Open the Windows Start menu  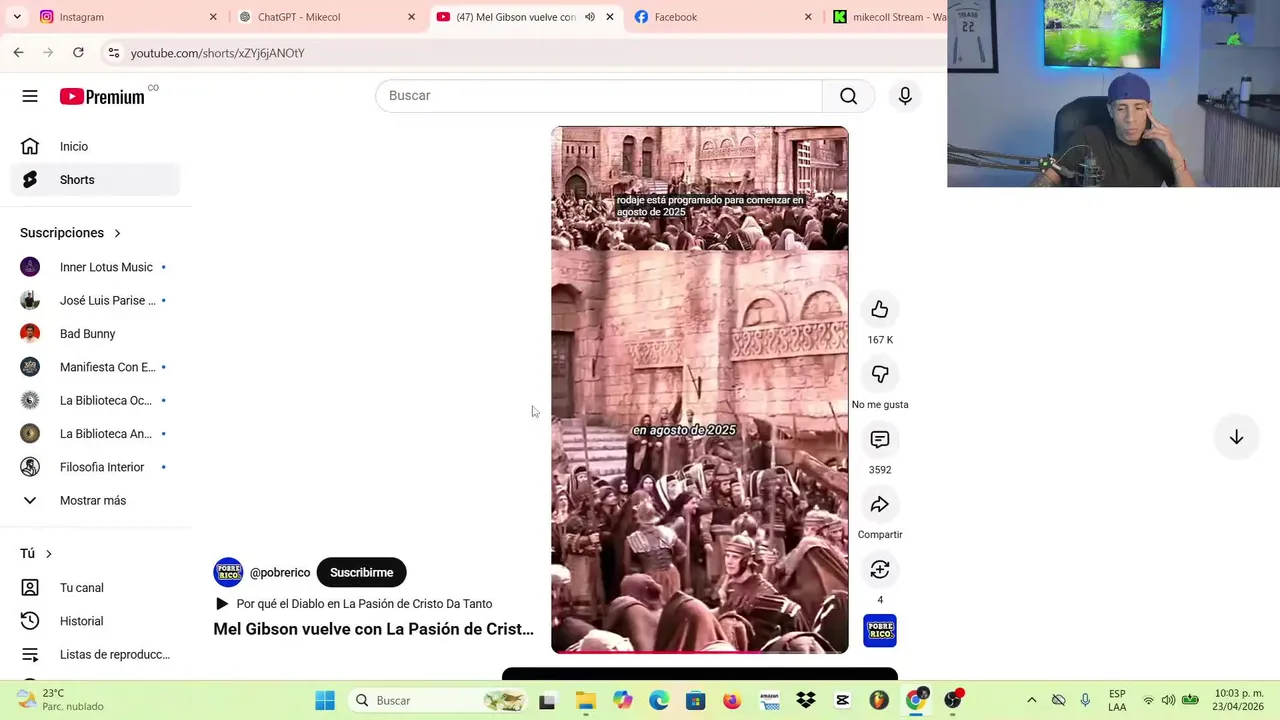pos(325,701)
